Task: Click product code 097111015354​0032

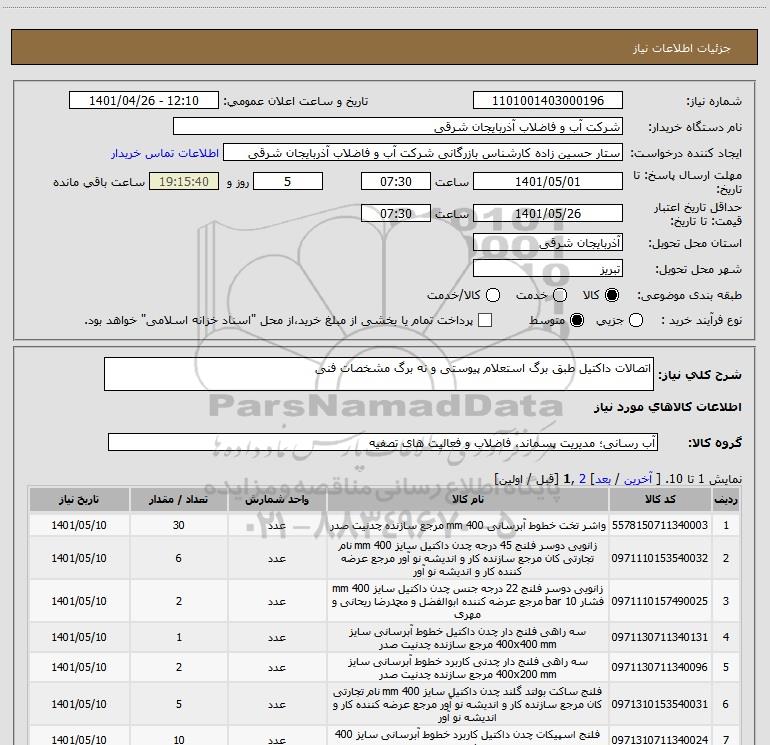Action: pyautogui.click(x=660, y=558)
